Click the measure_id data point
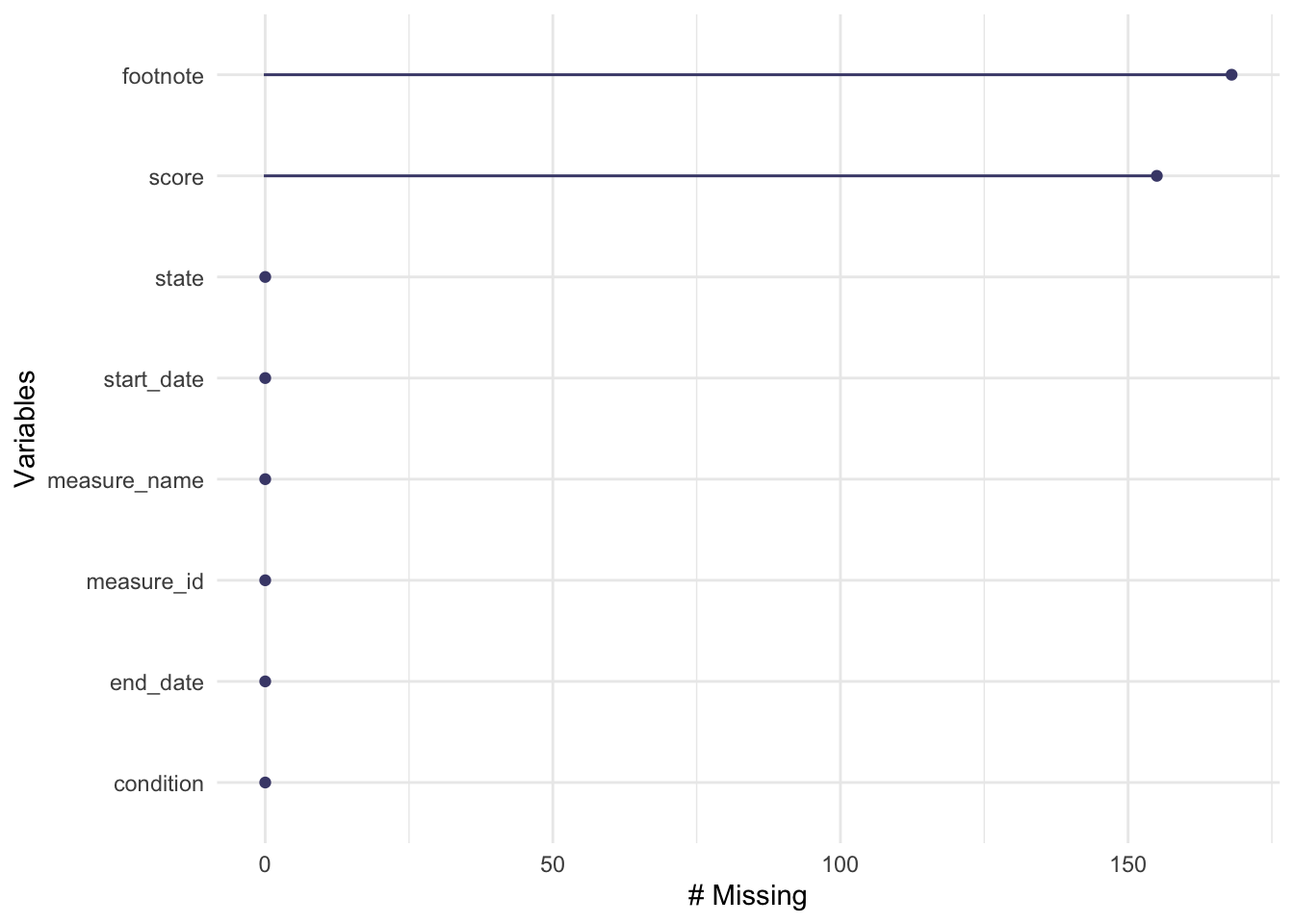The height and width of the screenshot is (924, 1294). coord(265,580)
